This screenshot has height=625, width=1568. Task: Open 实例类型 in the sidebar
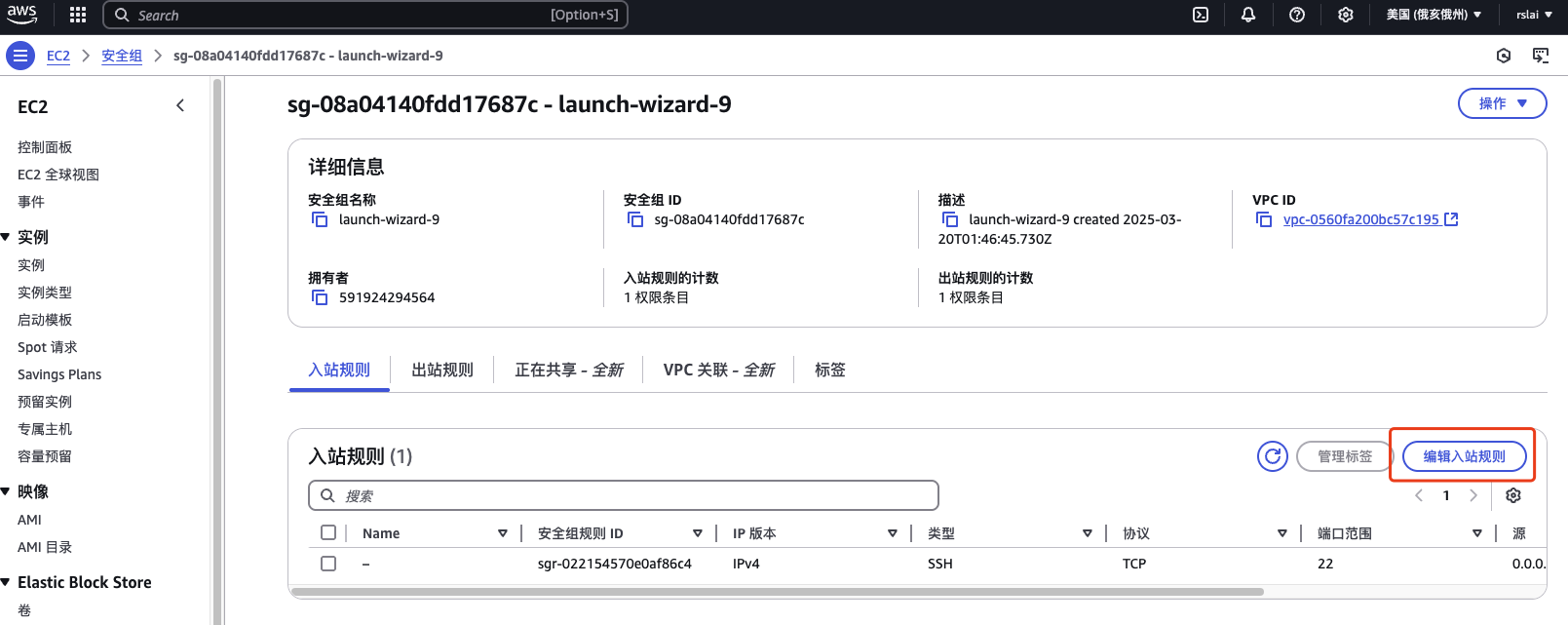(x=45, y=293)
